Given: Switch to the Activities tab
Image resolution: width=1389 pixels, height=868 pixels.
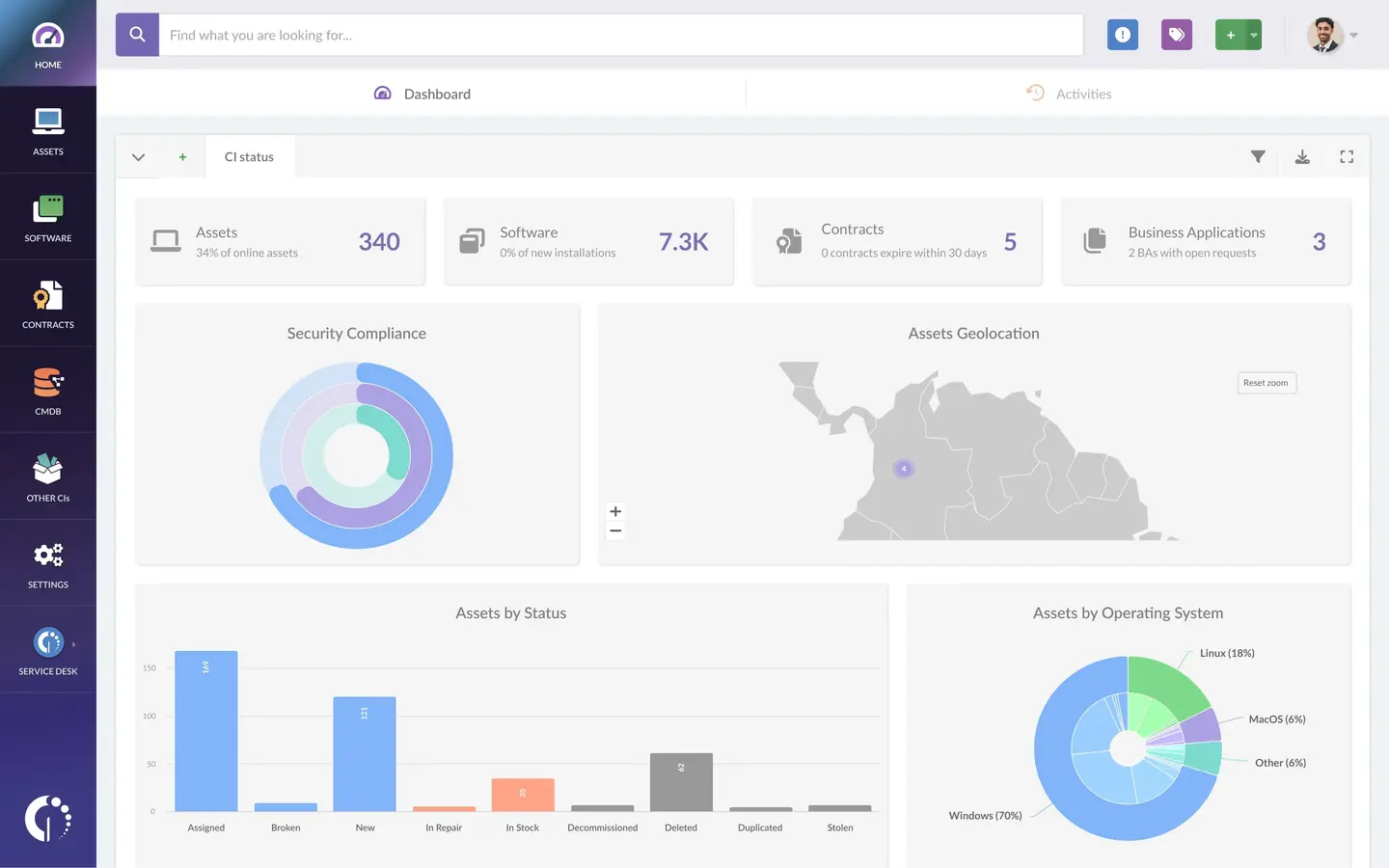Looking at the screenshot, I should 1069,94.
